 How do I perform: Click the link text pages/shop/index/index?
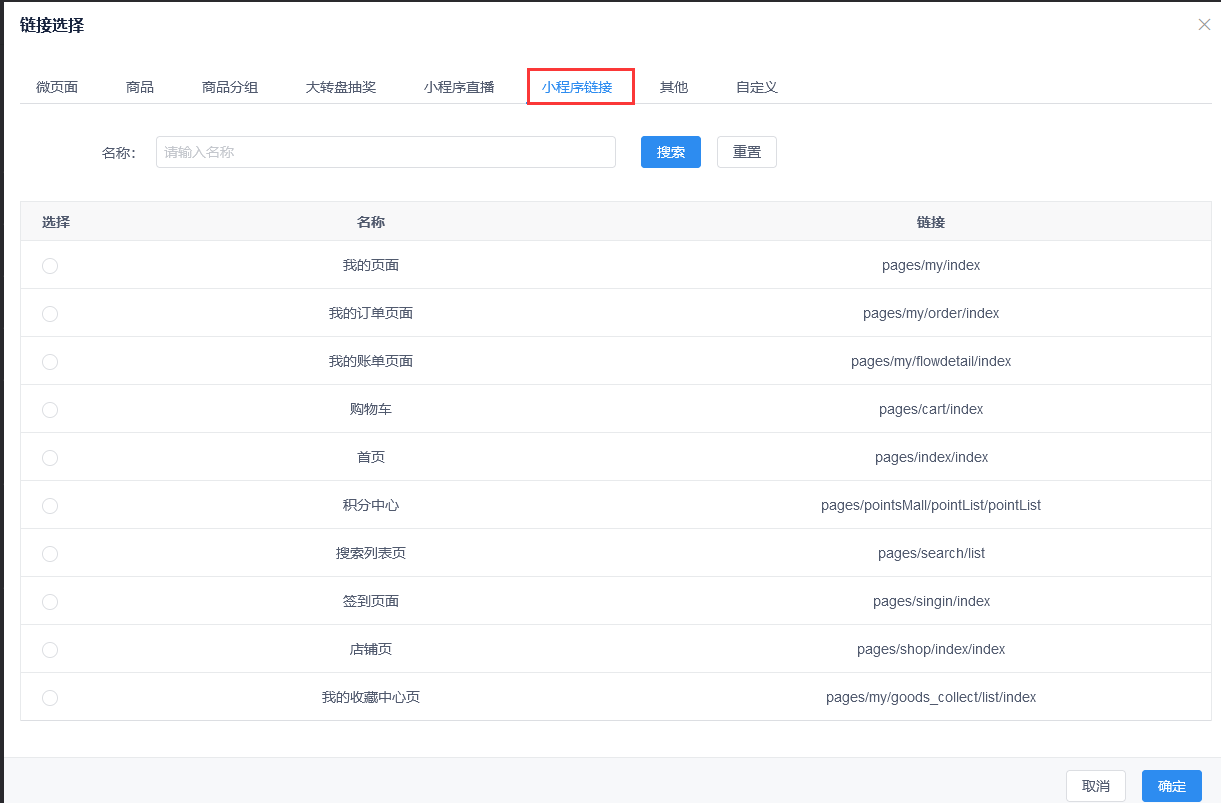pos(931,649)
